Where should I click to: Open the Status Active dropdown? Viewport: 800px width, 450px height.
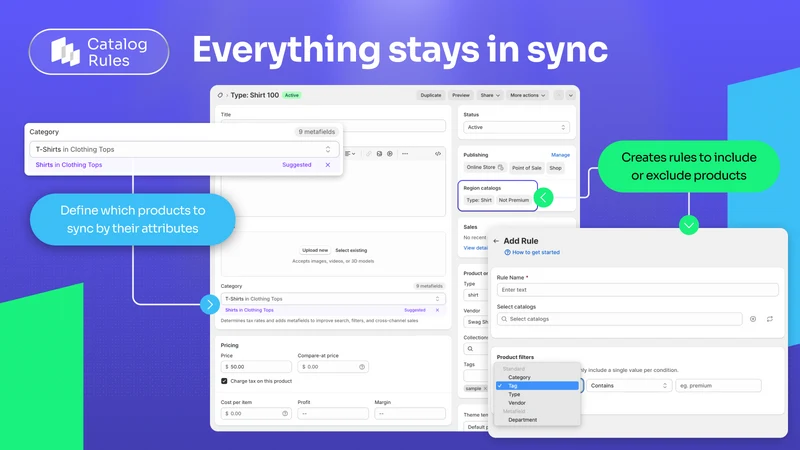516,128
